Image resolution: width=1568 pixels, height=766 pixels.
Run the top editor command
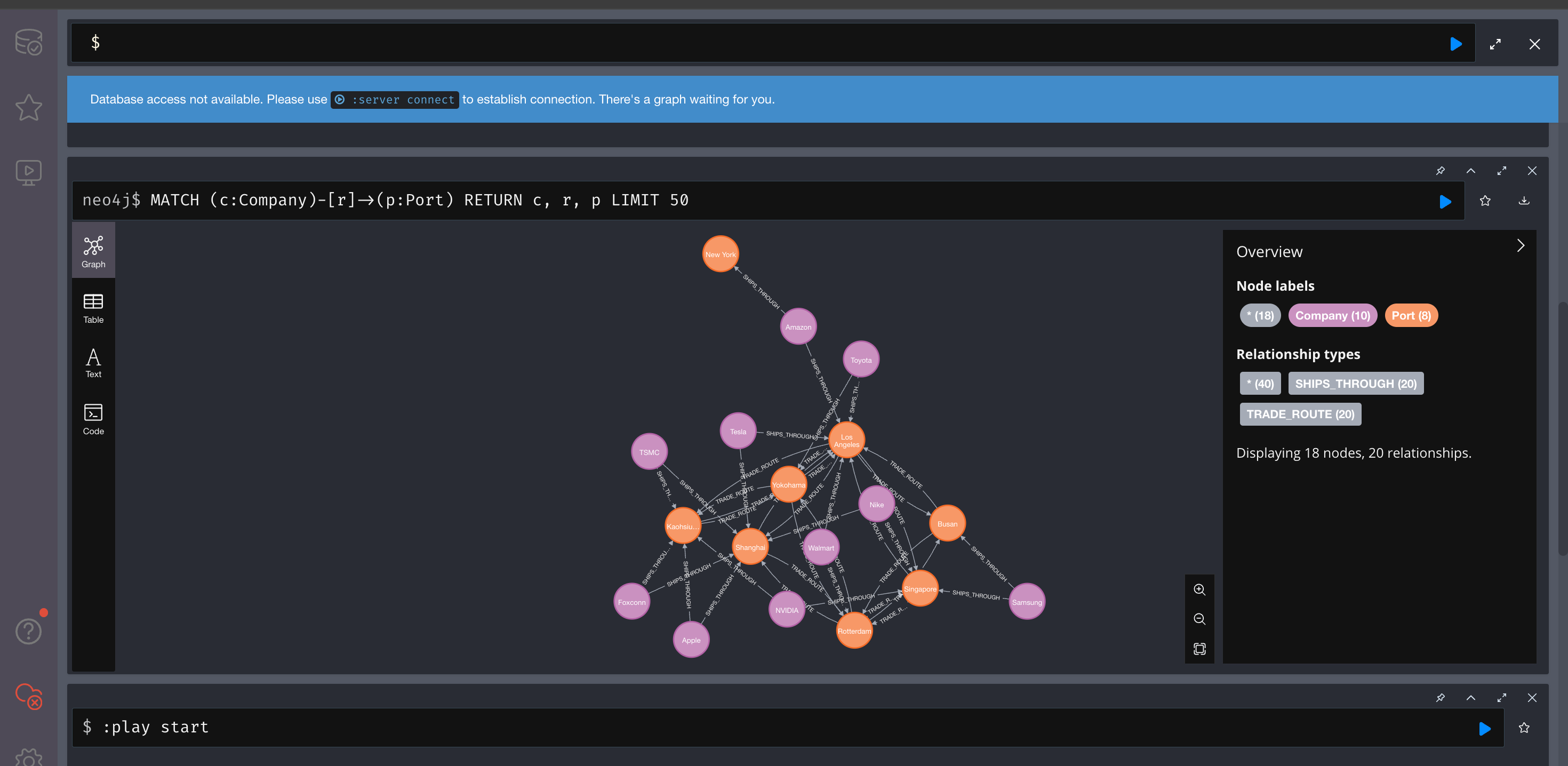tap(1455, 44)
